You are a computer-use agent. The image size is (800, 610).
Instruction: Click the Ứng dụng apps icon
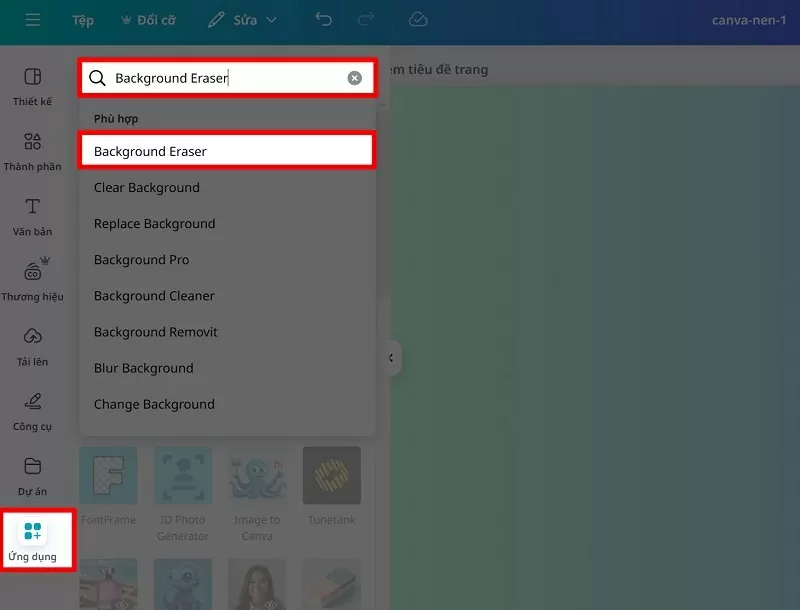pyautogui.click(x=33, y=540)
